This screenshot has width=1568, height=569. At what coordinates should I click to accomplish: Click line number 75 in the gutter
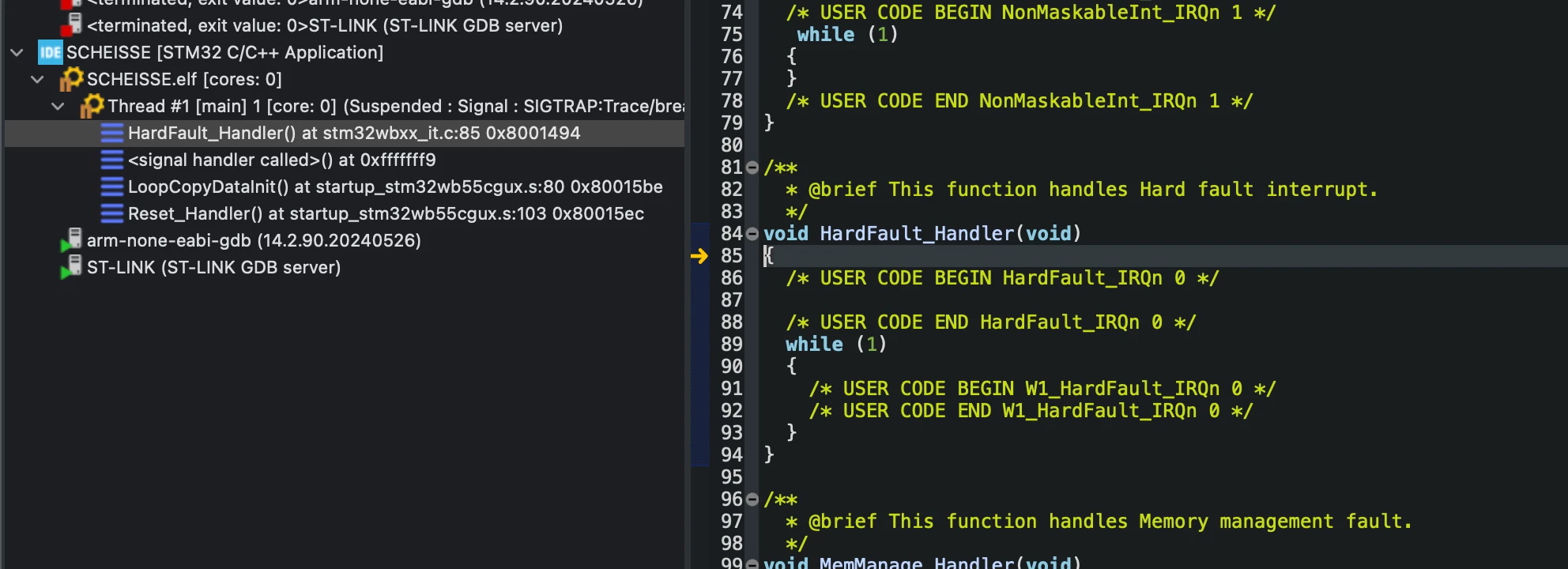(x=732, y=35)
